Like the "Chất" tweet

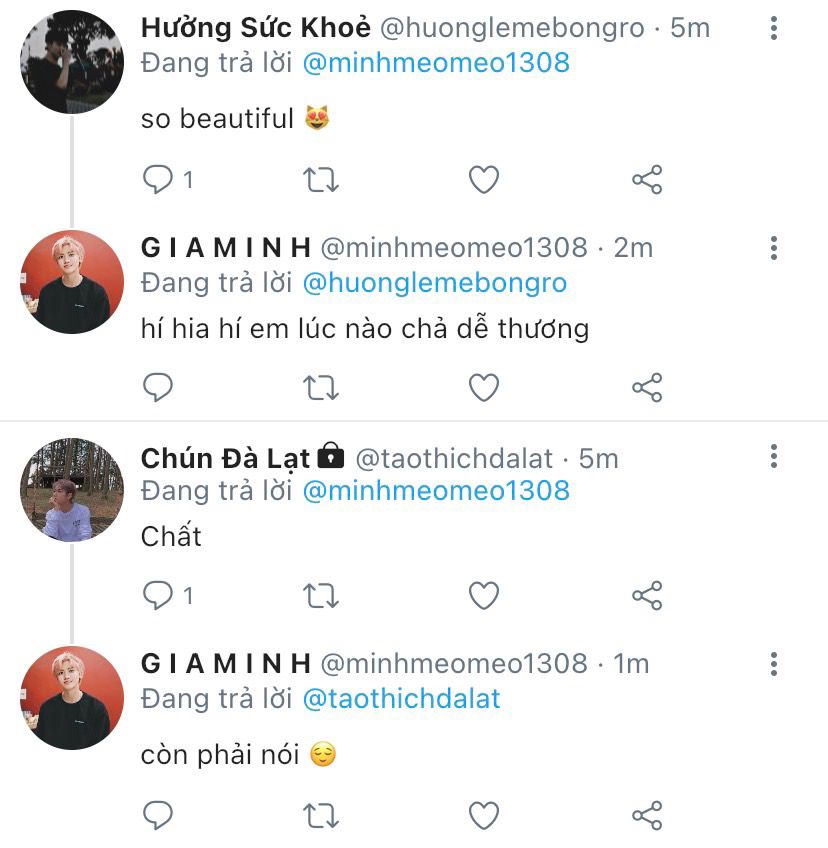coord(484,596)
